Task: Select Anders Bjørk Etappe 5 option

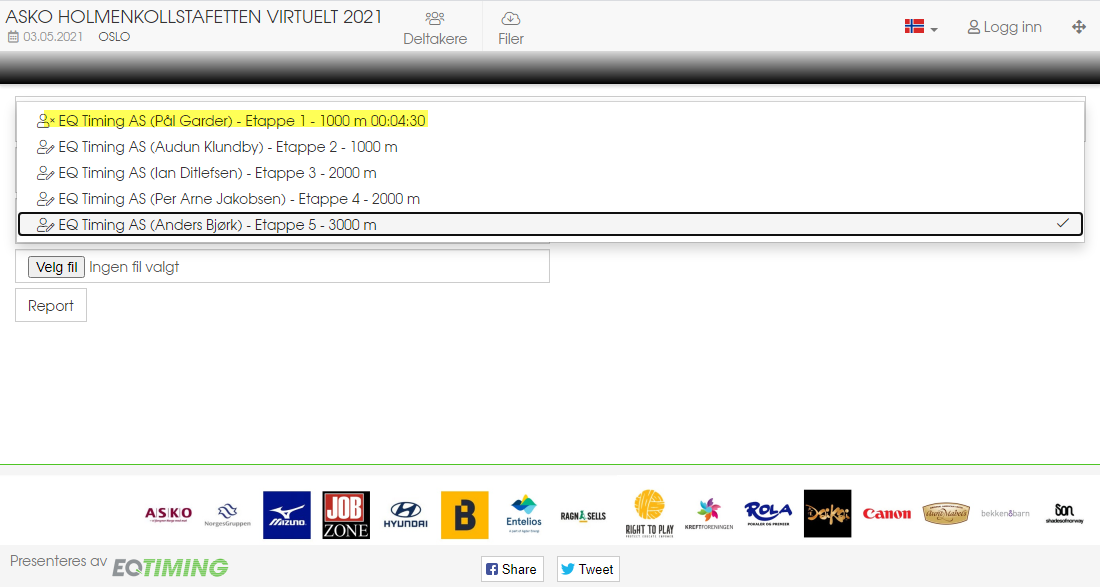Action: tap(550, 224)
